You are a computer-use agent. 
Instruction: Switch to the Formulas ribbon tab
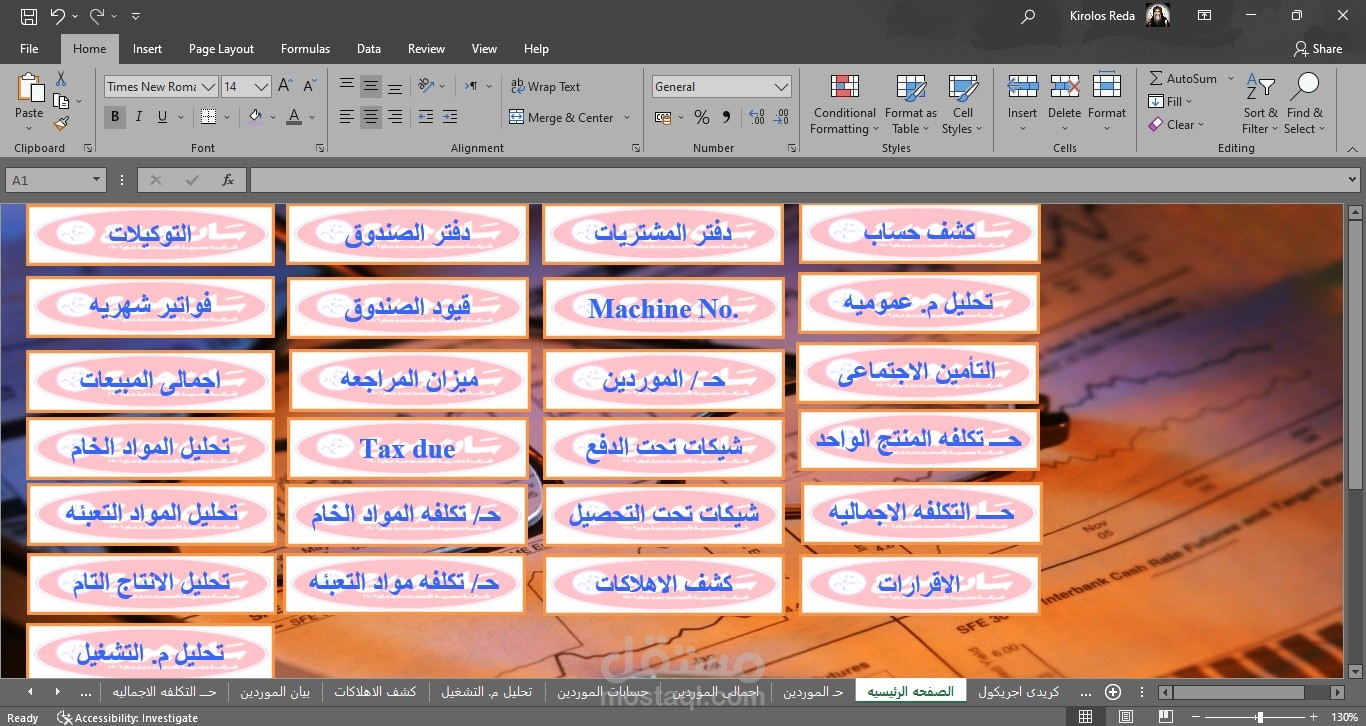click(x=305, y=48)
